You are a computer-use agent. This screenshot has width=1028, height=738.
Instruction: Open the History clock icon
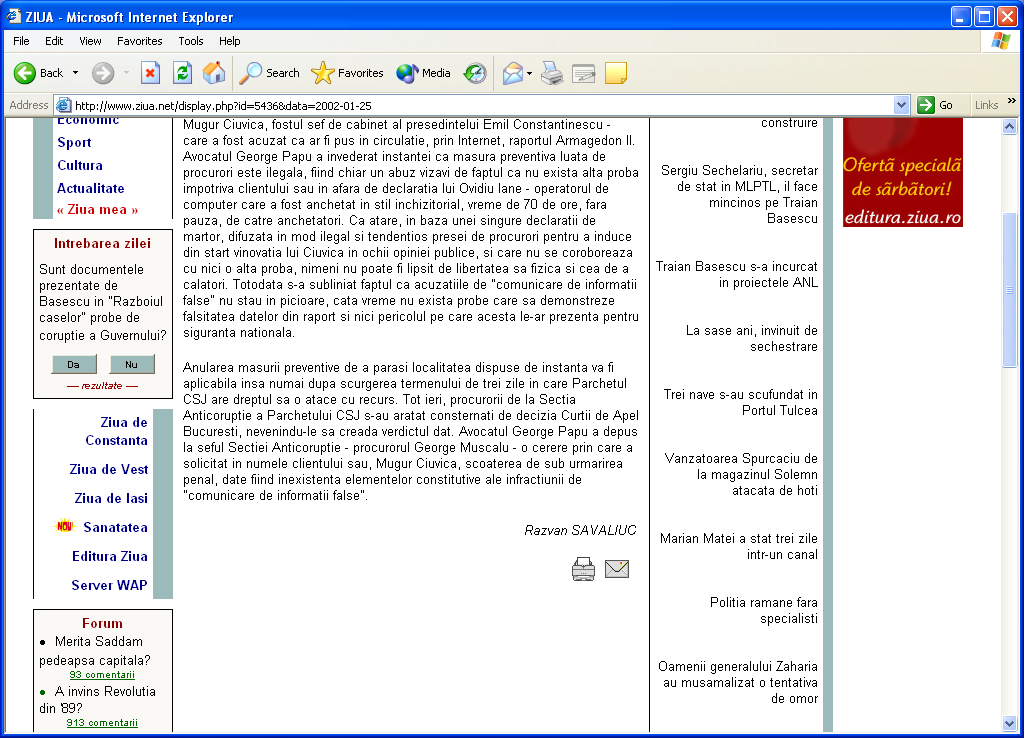click(x=475, y=73)
